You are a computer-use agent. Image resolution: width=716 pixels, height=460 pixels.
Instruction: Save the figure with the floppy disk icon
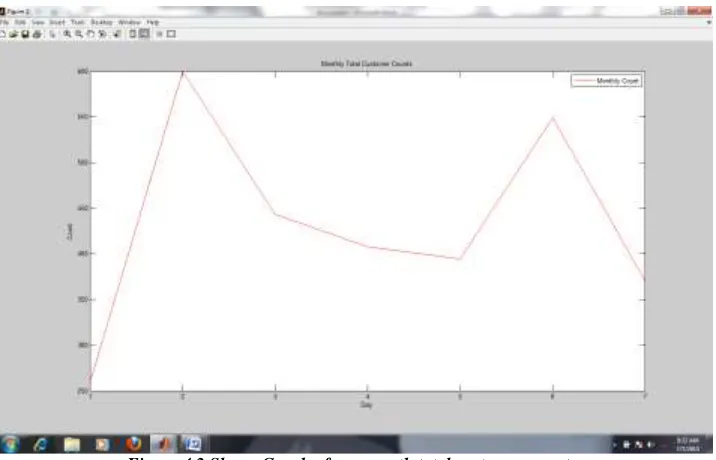tap(25, 34)
